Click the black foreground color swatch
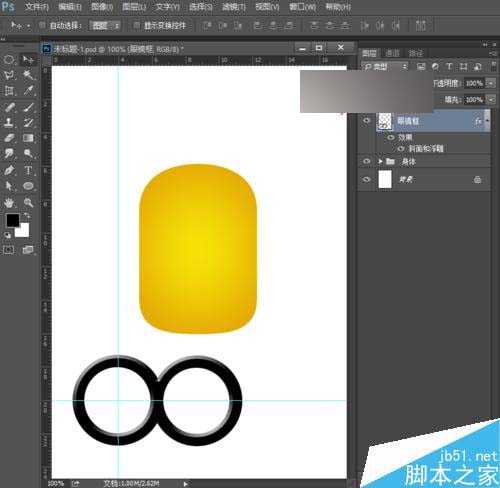The image size is (500, 488). coord(13,220)
